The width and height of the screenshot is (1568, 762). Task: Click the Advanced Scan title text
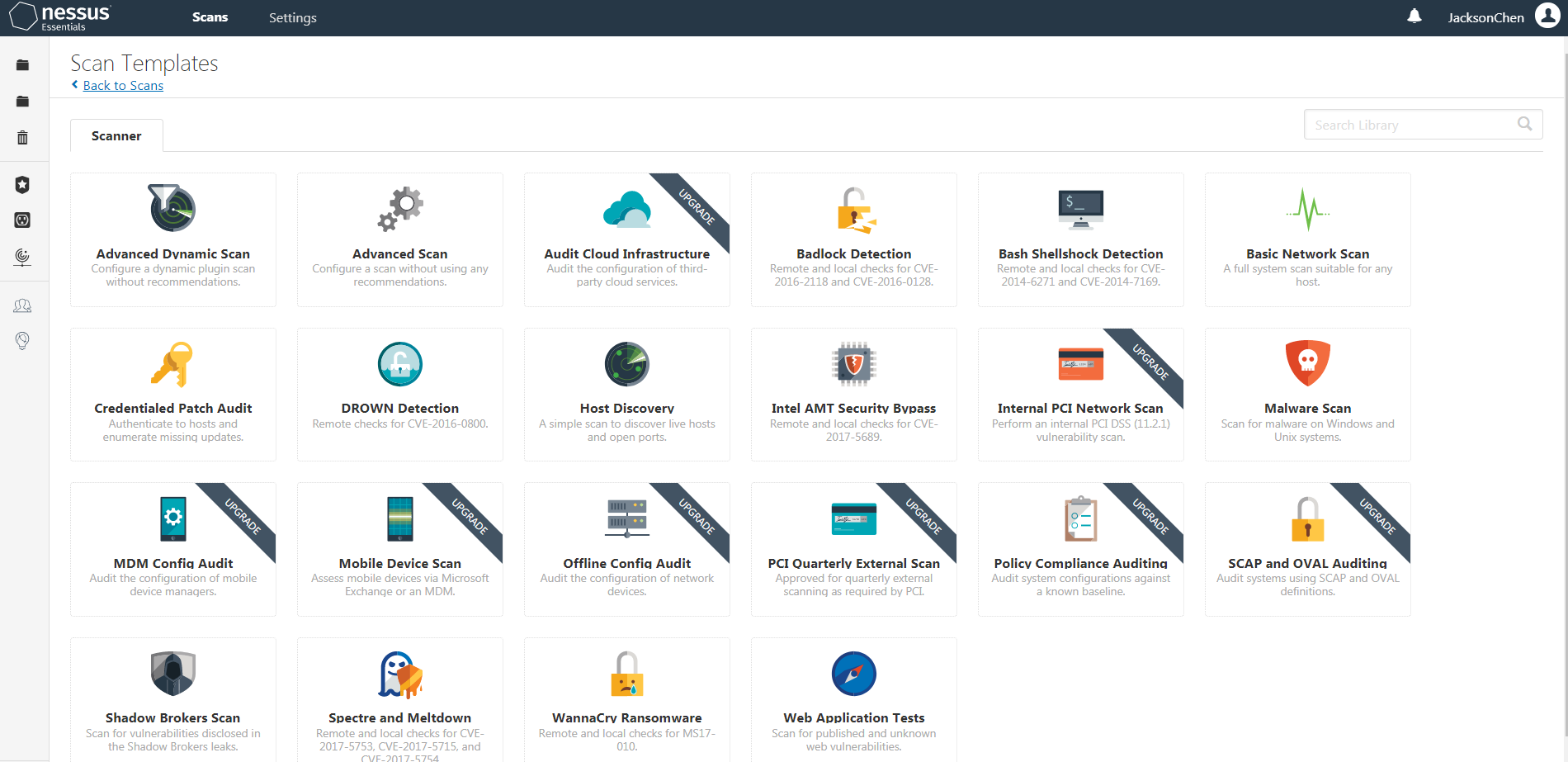click(x=400, y=254)
